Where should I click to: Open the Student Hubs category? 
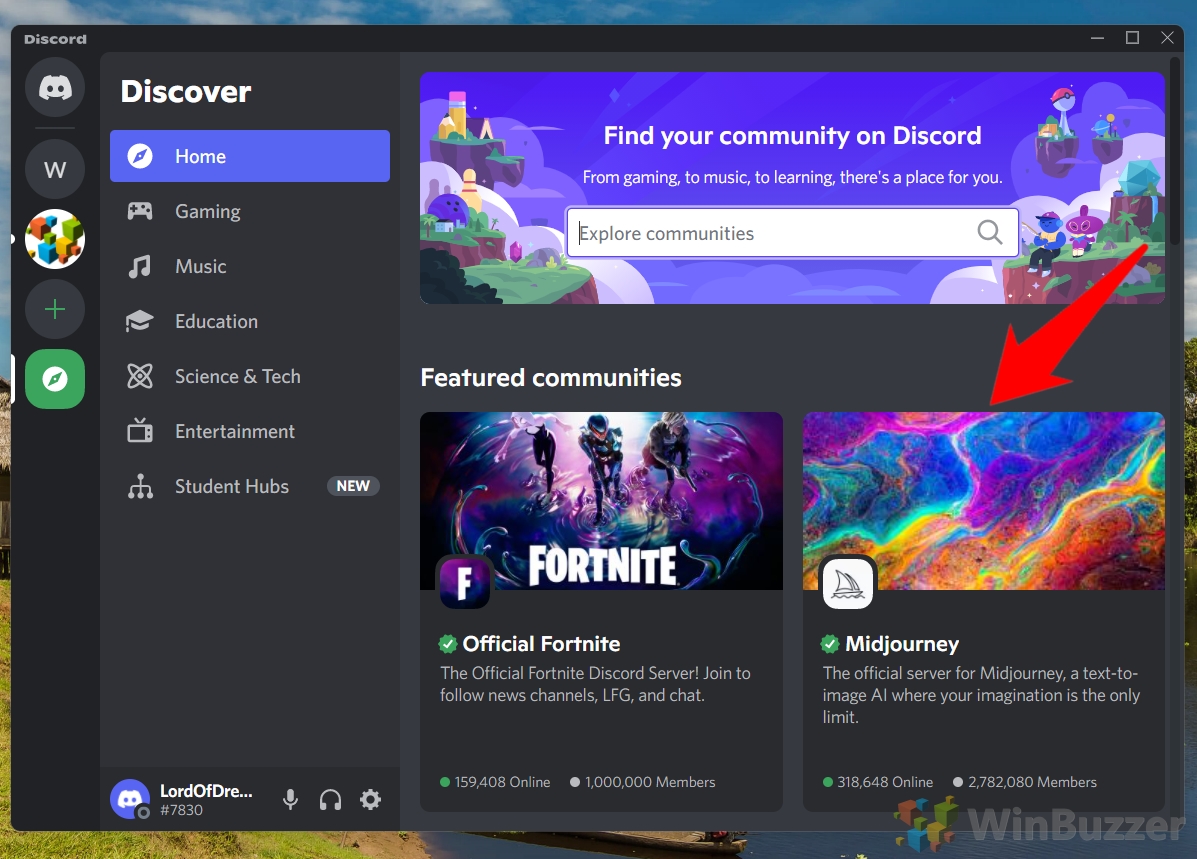[x=250, y=486]
